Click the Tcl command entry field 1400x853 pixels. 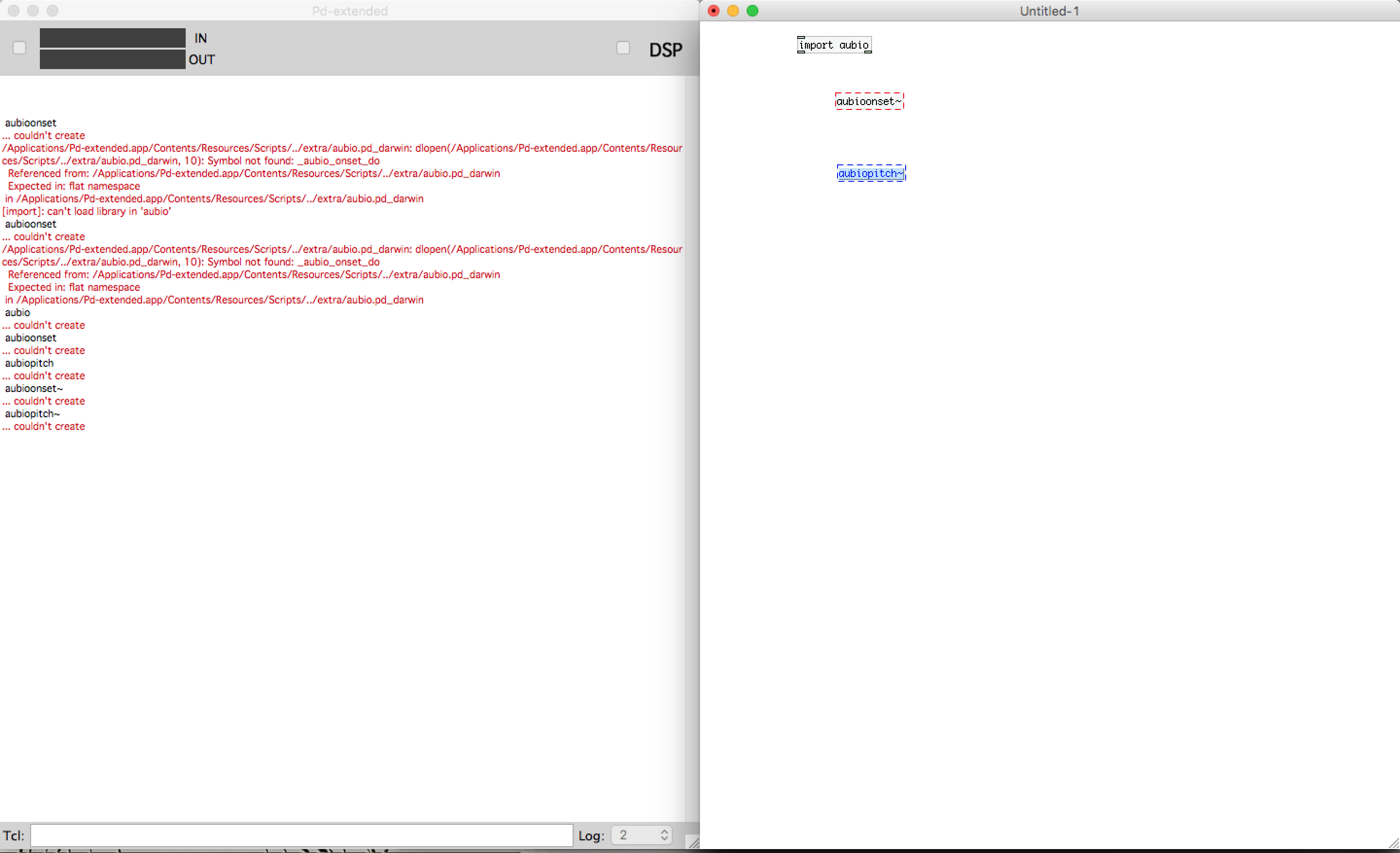(301, 835)
